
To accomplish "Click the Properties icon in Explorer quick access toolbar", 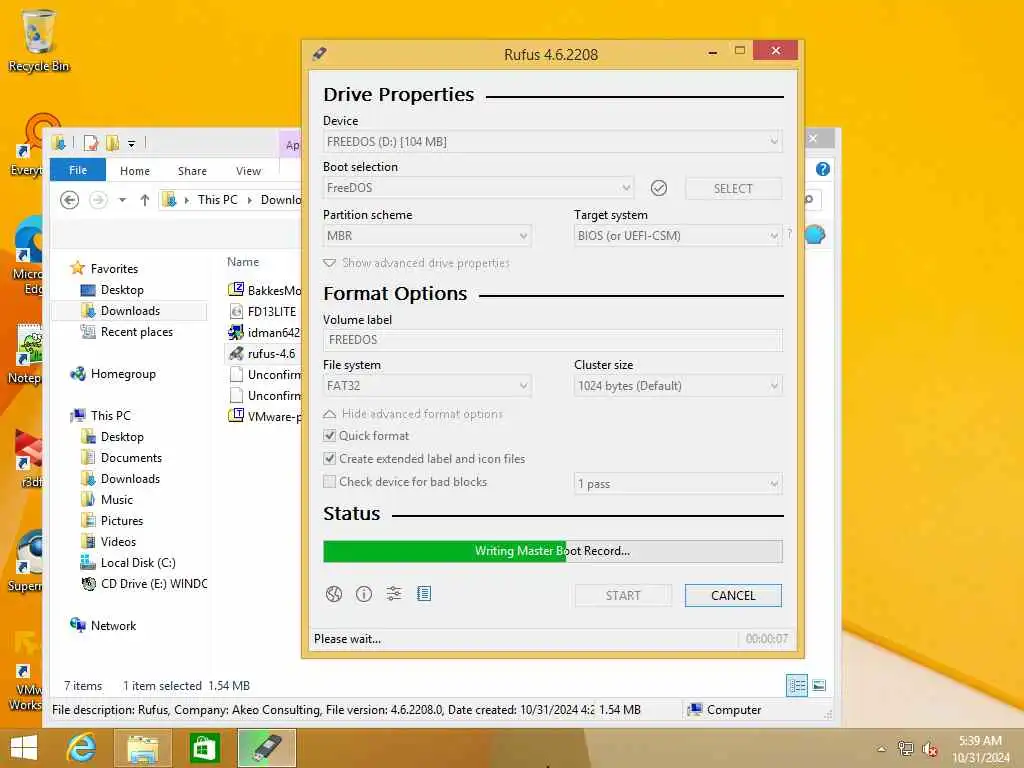I will tap(91, 142).
